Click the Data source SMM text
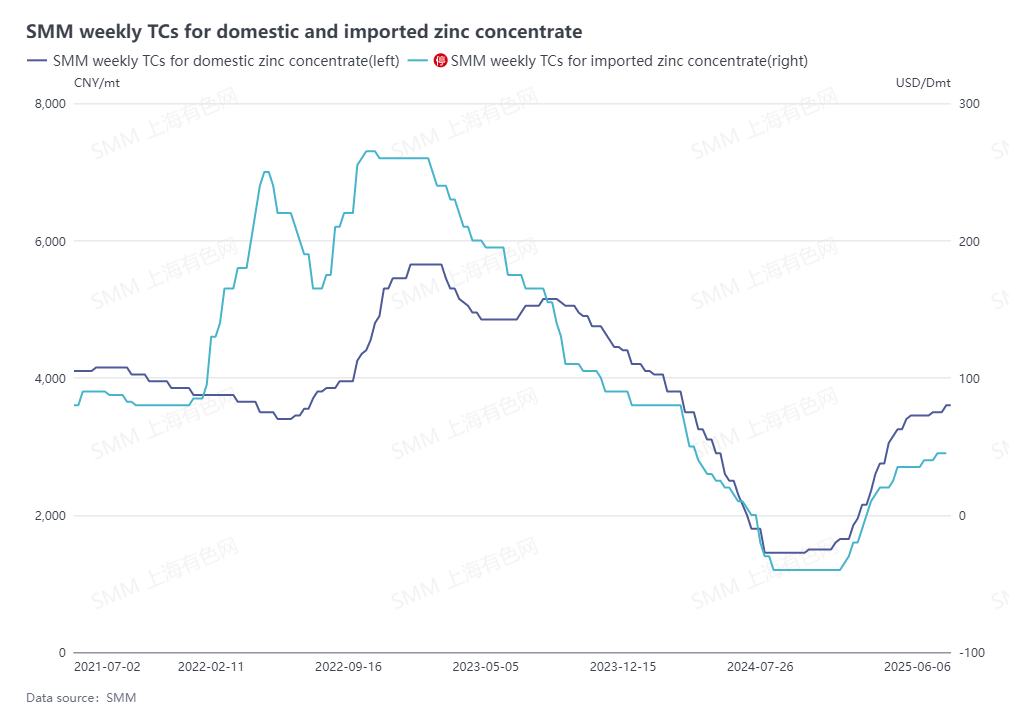This screenshot has width=1024, height=722. pyautogui.click(x=81, y=698)
